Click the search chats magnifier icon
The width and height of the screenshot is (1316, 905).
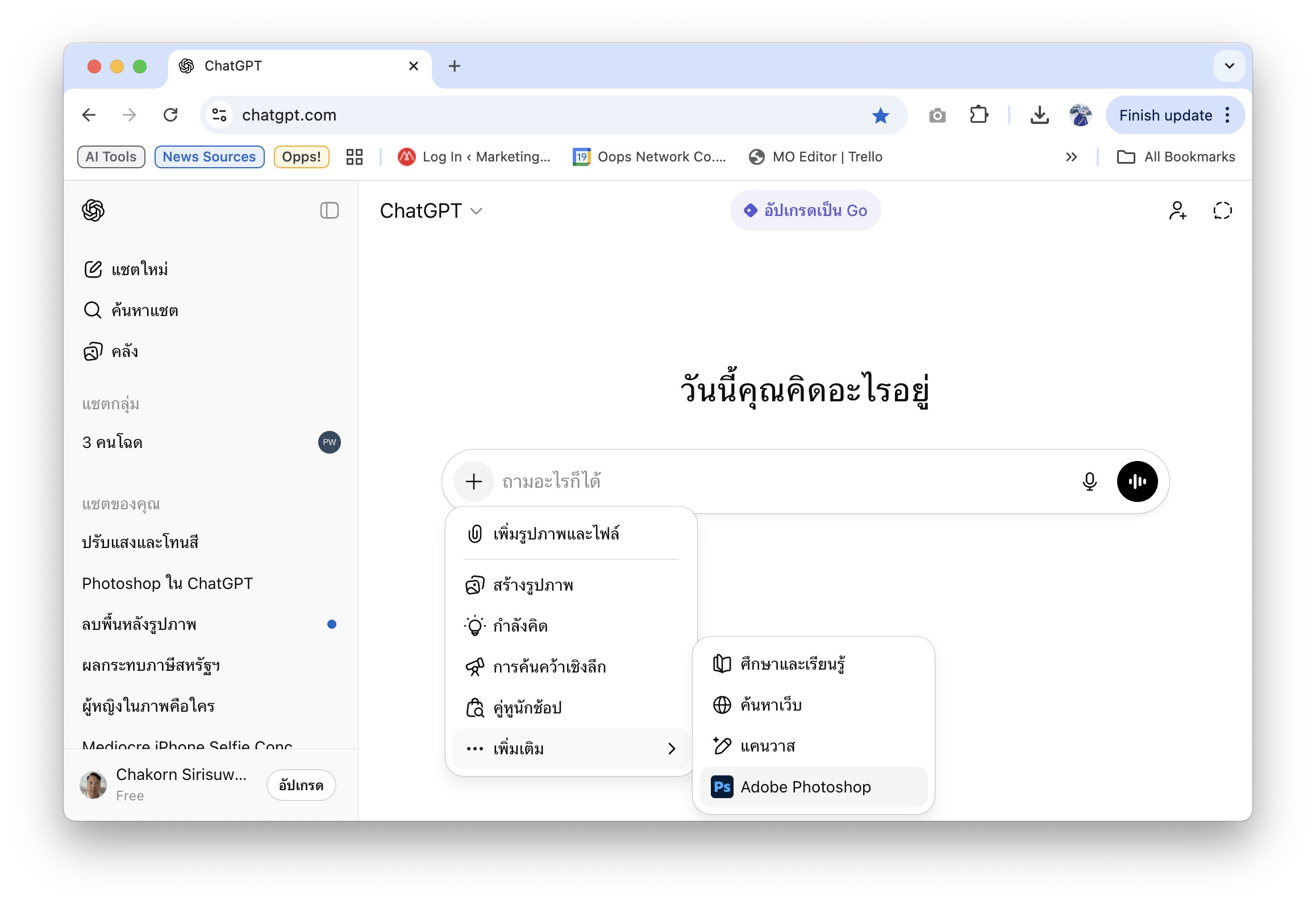pos(93,310)
